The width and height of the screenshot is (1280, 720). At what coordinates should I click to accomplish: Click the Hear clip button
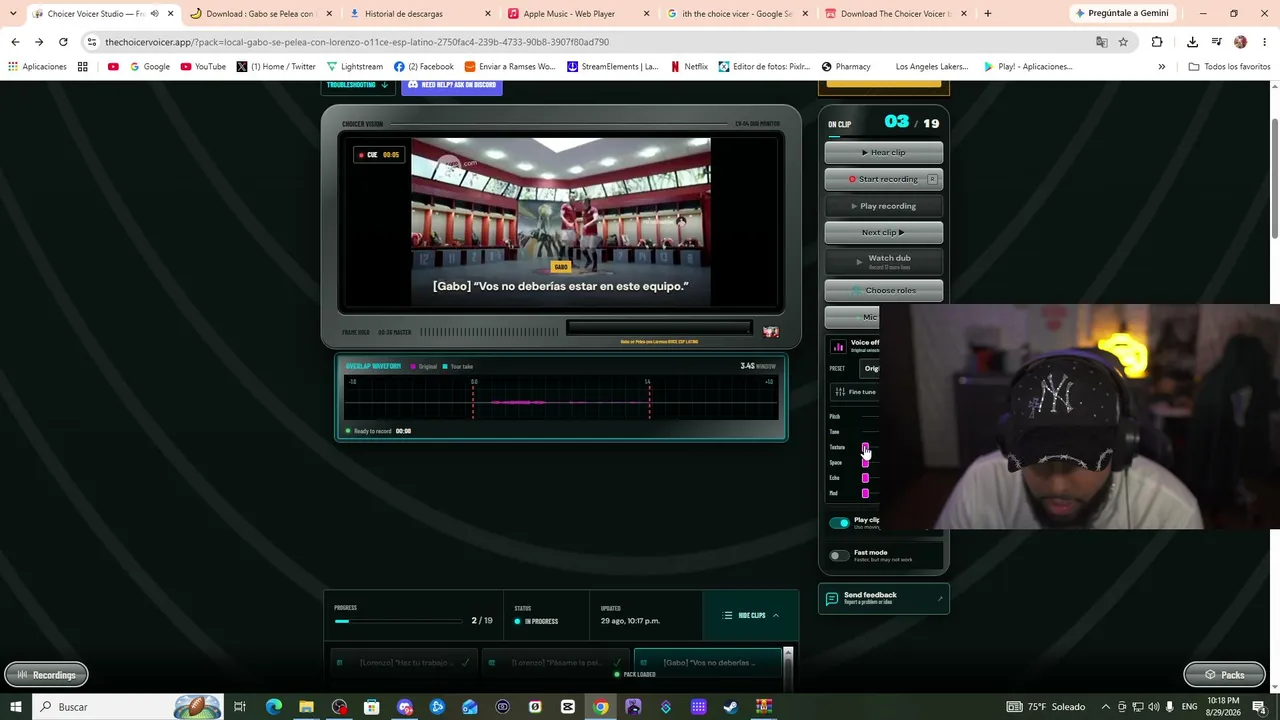(x=884, y=153)
